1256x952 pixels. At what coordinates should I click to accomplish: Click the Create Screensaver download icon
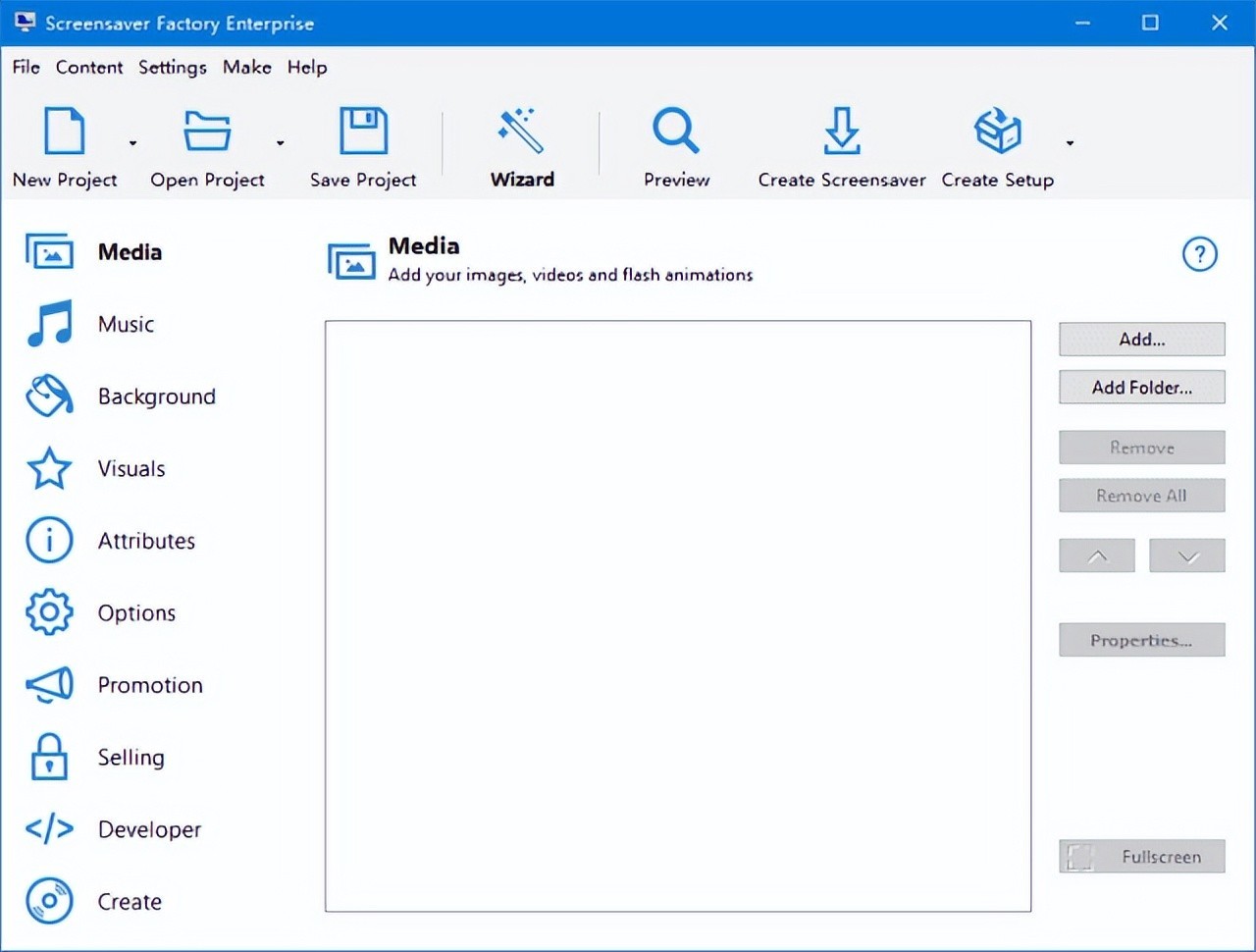[x=841, y=131]
